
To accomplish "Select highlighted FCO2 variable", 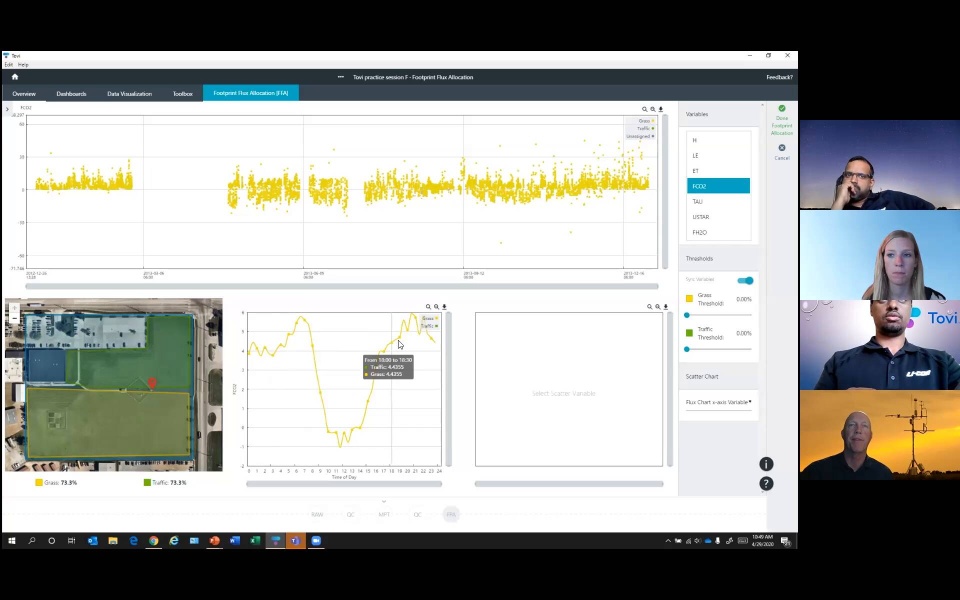I will [718, 186].
